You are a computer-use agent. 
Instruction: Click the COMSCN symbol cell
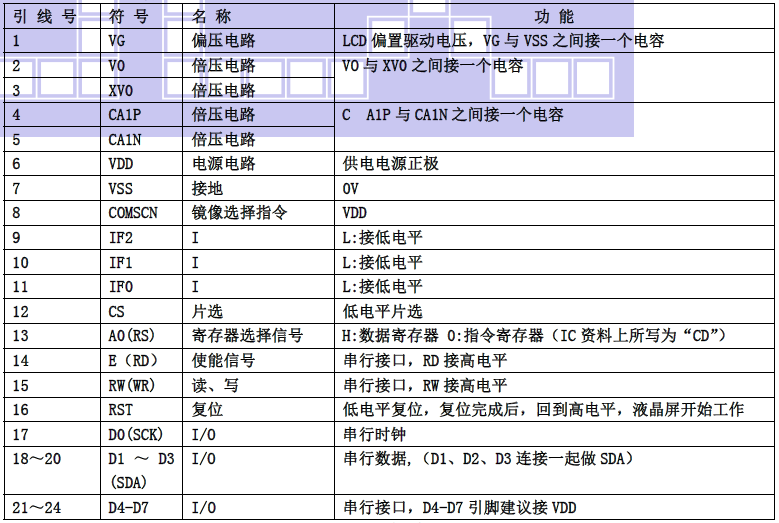coord(133,213)
